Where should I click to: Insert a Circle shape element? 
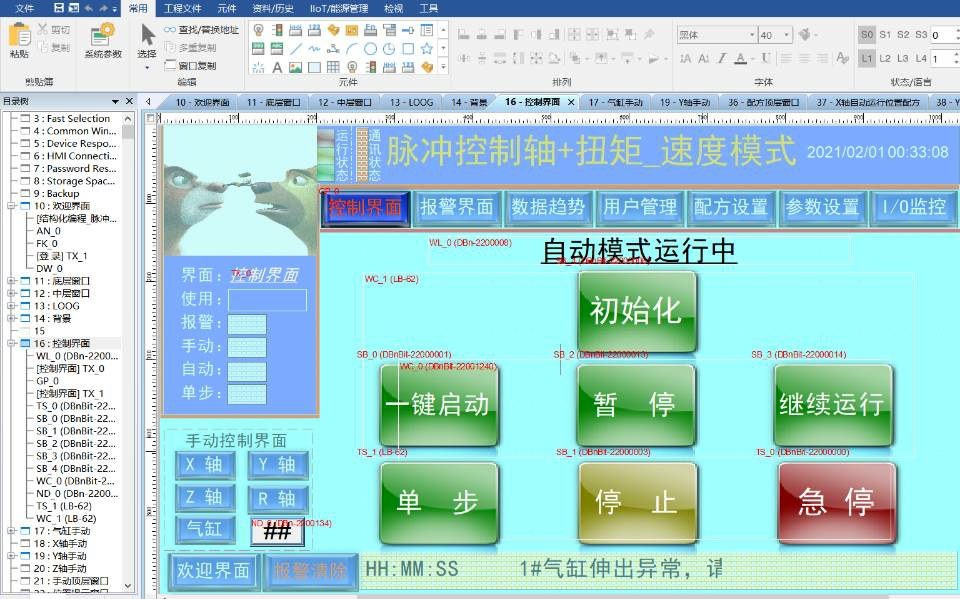(x=370, y=48)
